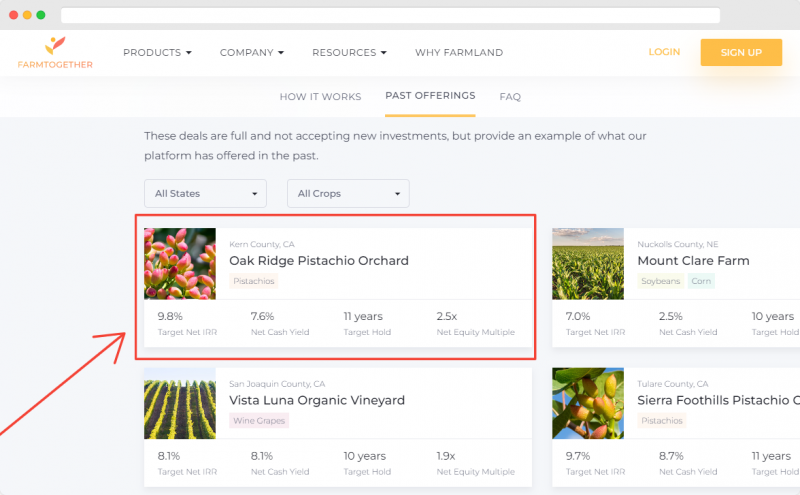Open Oak Ridge Pistachio Orchard thumbnail
This screenshot has width=800, height=495.
(x=180, y=263)
